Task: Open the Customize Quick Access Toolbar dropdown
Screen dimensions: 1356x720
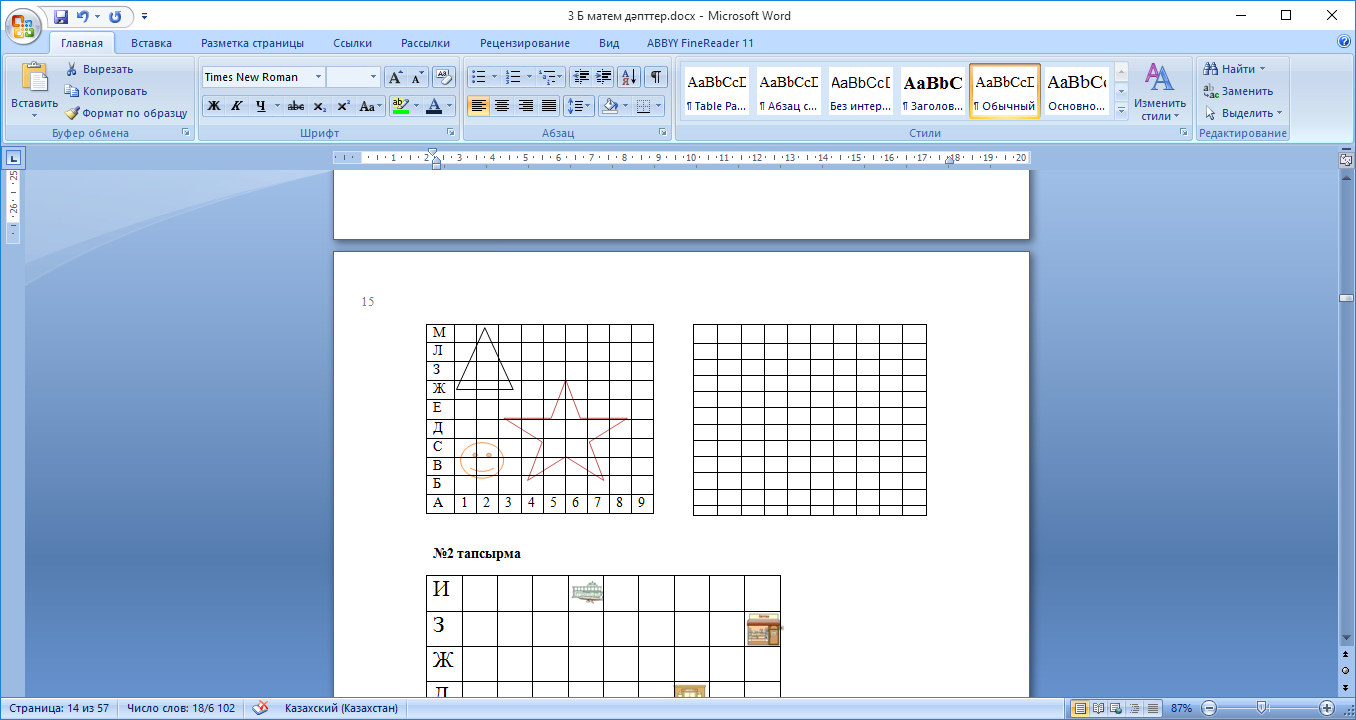Action: (x=144, y=17)
